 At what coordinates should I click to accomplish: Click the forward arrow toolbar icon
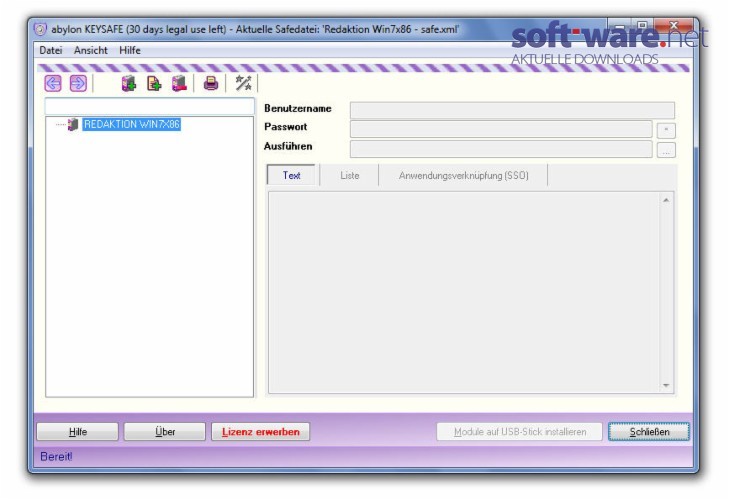tap(78, 83)
